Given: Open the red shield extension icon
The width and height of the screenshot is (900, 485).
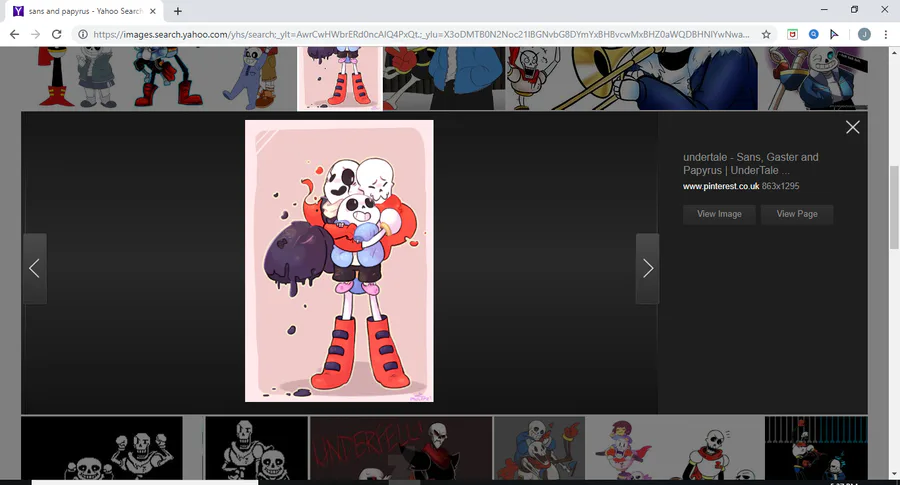Looking at the screenshot, I should pos(793,34).
